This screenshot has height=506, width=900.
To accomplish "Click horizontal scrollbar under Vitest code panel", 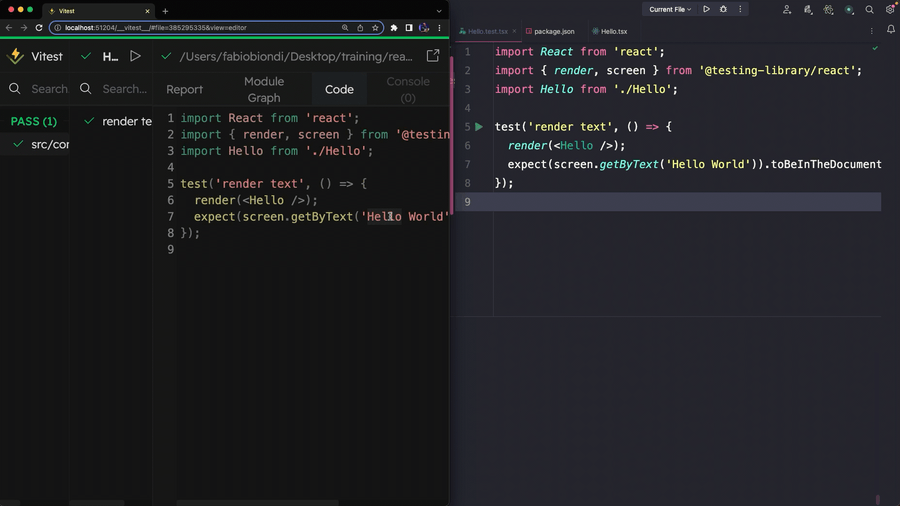I will pos(257,503).
